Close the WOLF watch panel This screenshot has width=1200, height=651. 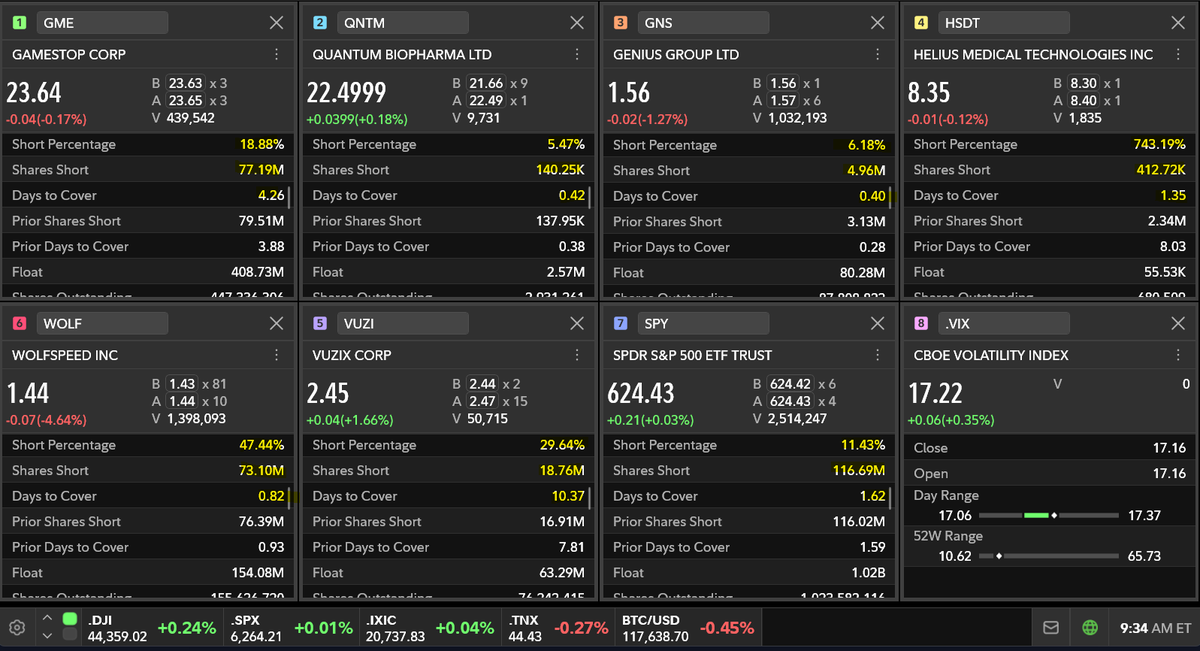(x=277, y=323)
